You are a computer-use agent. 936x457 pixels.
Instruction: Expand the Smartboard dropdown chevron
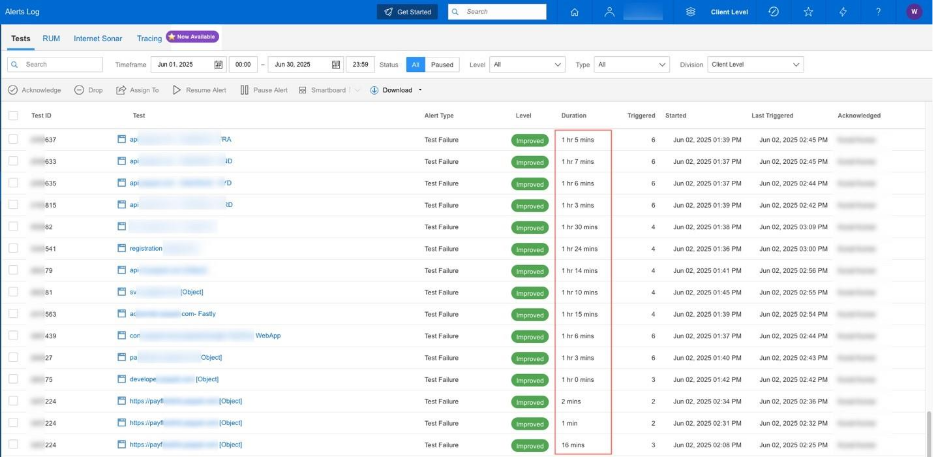[x=357, y=90]
